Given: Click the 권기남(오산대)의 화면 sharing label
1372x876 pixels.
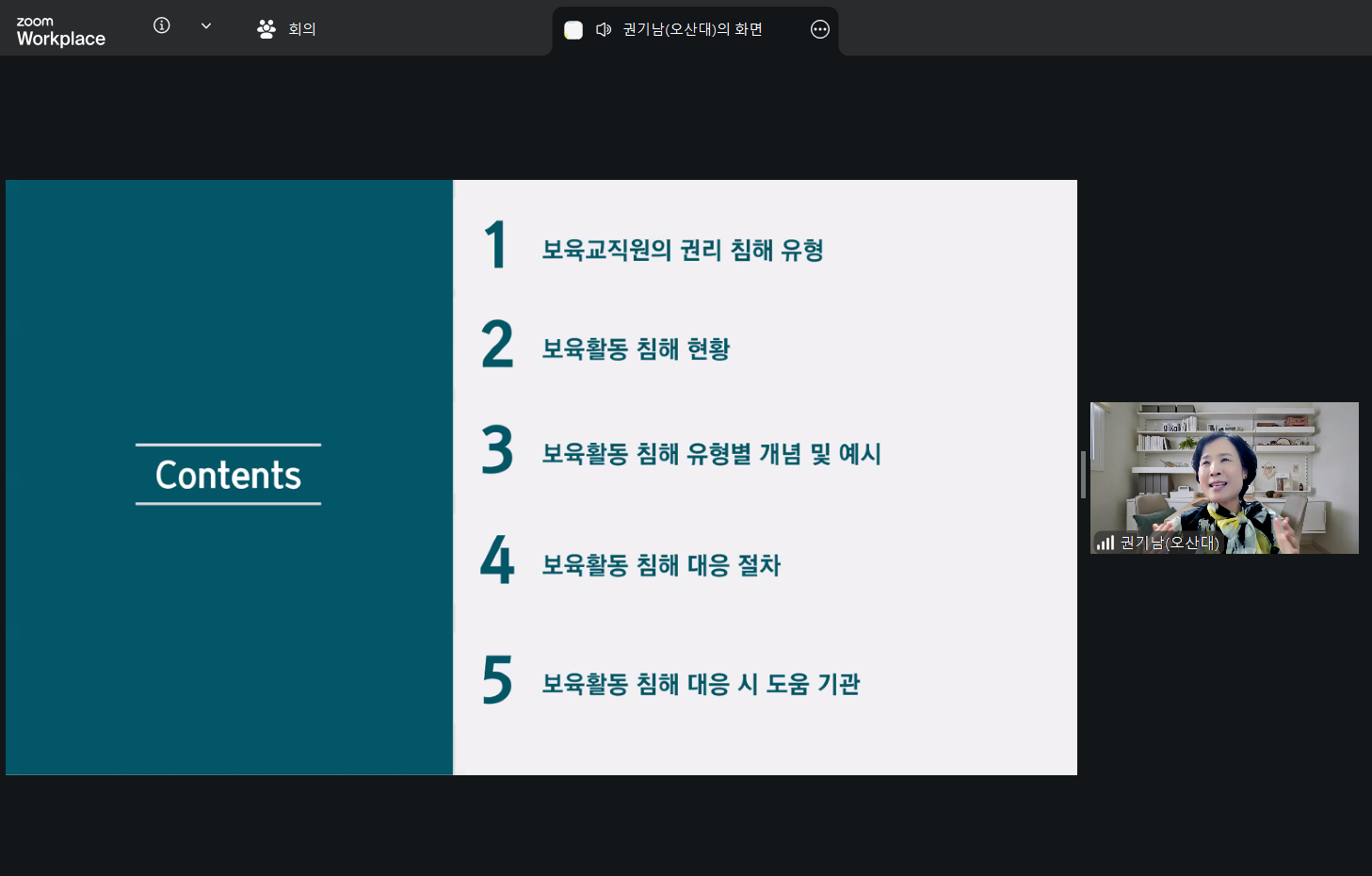Looking at the screenshot, I should 692,30.
